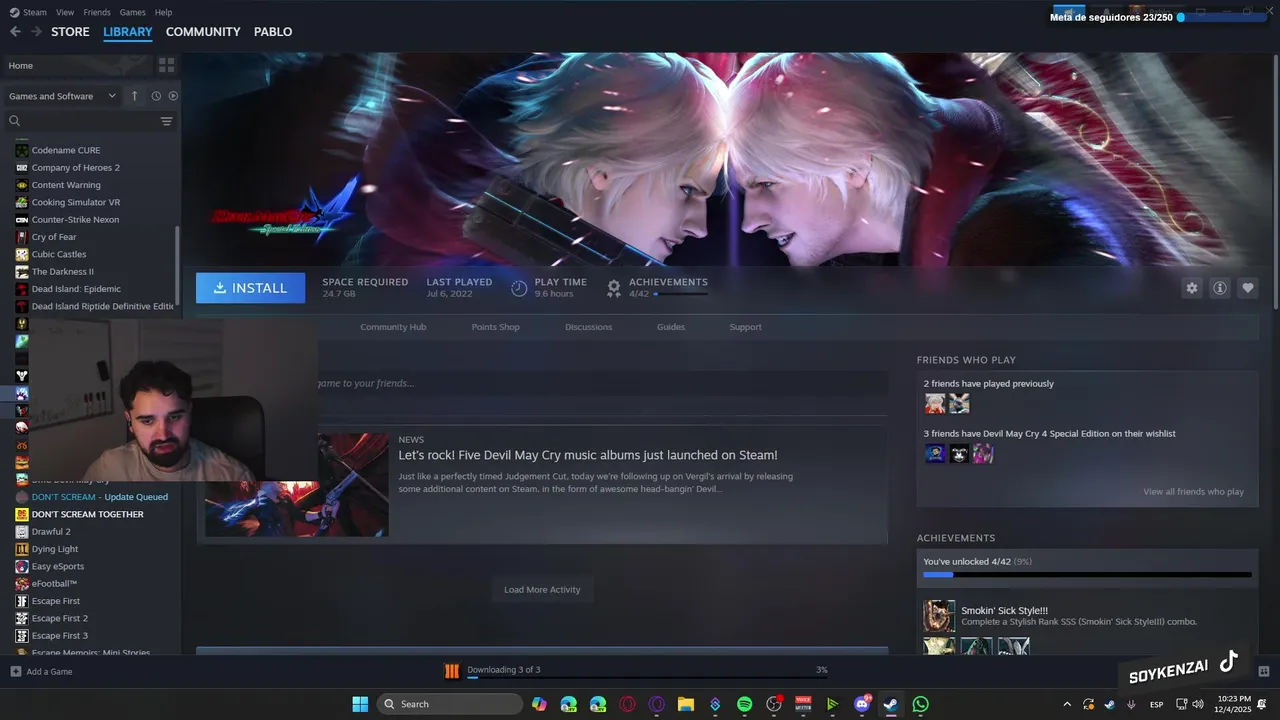Open the Devil May Cry music albums news headline
The height and width of the screenshot is (720, 1280).
click(588, 455)
